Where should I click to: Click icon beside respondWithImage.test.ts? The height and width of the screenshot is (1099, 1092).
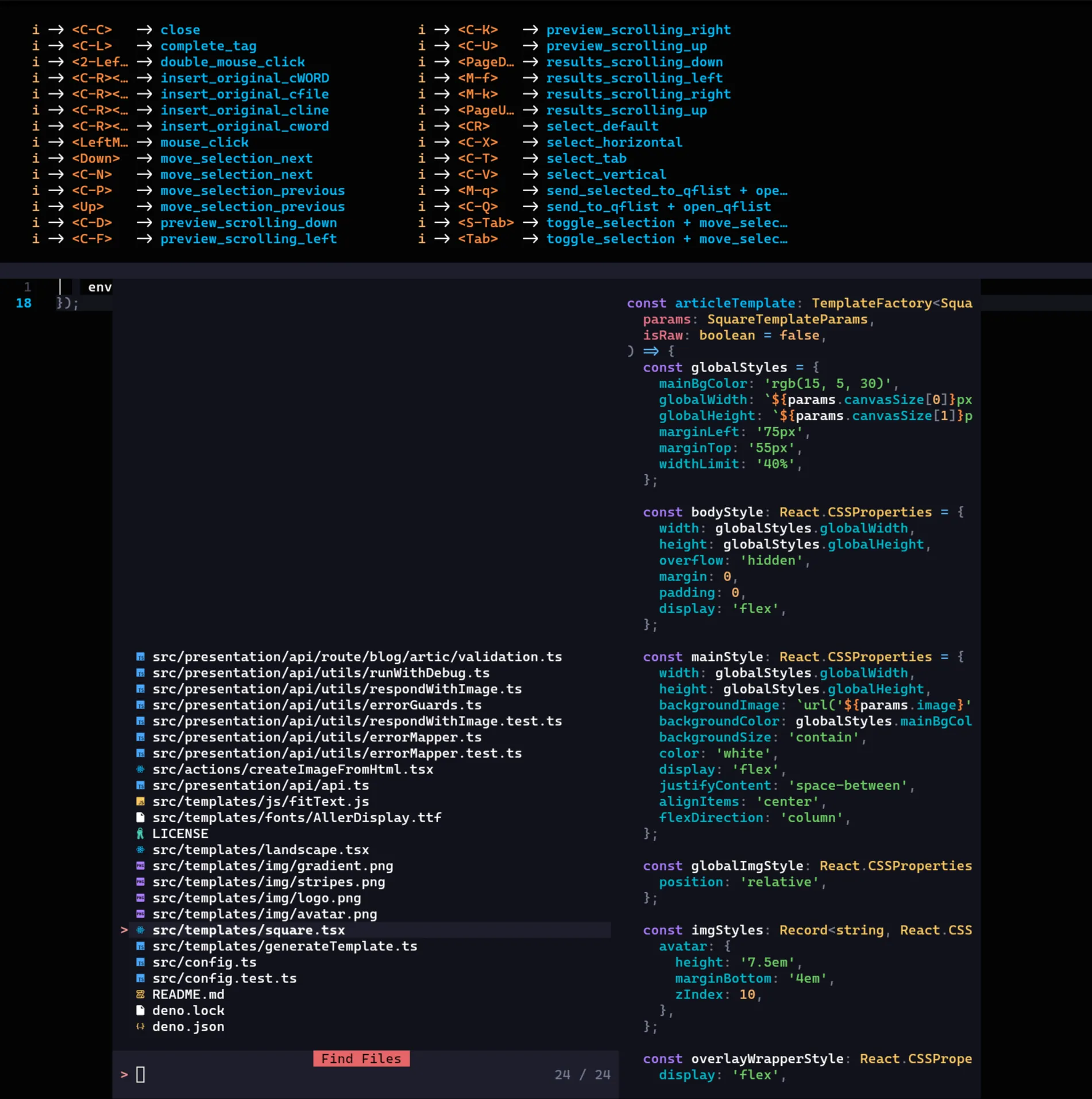click(x=140, y=721)
